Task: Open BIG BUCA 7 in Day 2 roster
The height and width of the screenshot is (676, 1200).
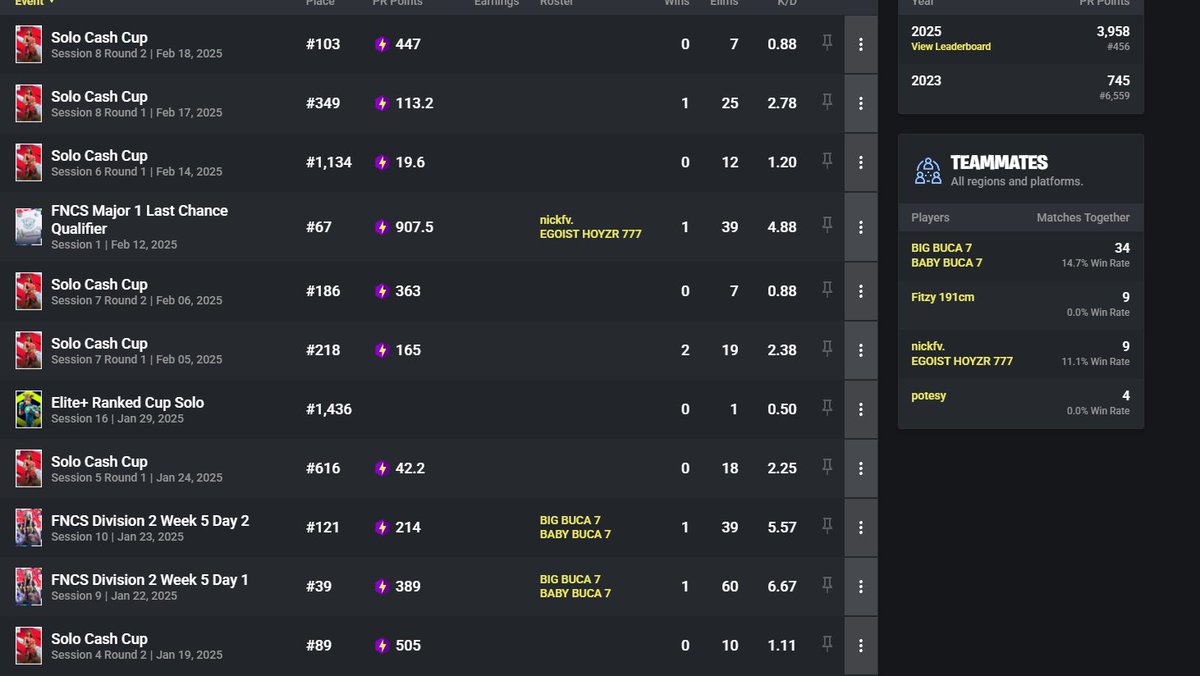Action: (x=570, y=520)
